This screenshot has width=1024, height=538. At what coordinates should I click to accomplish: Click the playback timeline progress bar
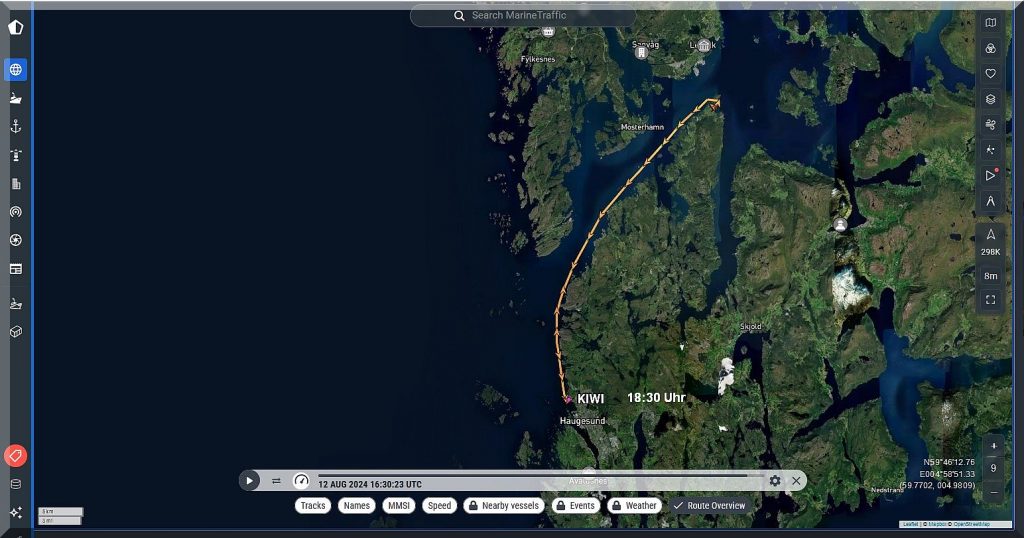[x=532, y=476]
